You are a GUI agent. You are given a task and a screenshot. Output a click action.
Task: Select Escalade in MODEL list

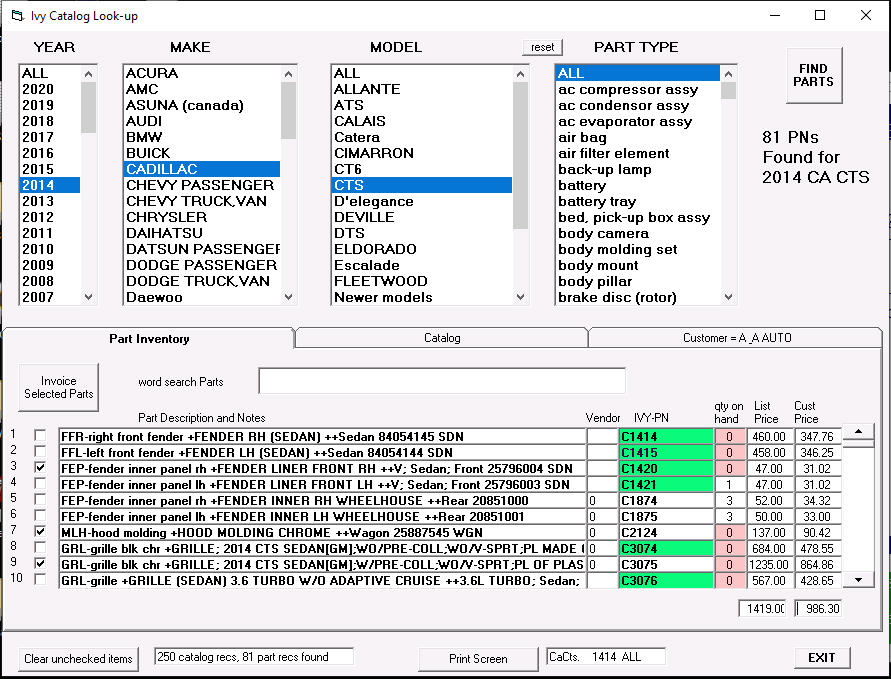tap(422, 265)
